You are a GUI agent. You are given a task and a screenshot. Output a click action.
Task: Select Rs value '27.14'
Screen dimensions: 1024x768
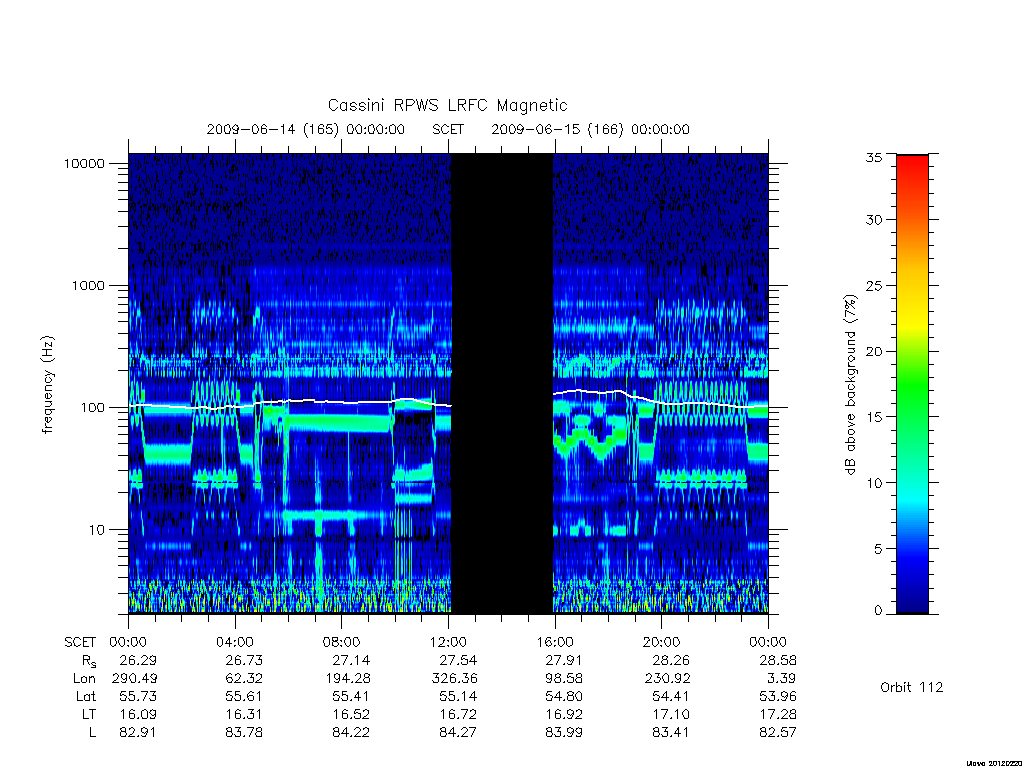(x=351, y=660)
